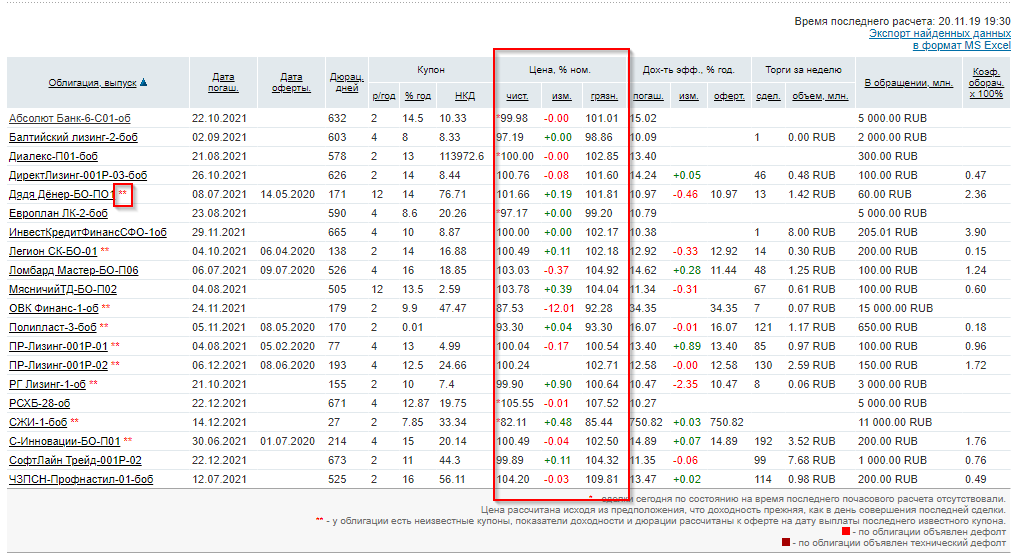This screenshot has height=559, width=1021.
Task: Click the 113972.6 НКД value for Диалекс
Action: pos(462,156)
